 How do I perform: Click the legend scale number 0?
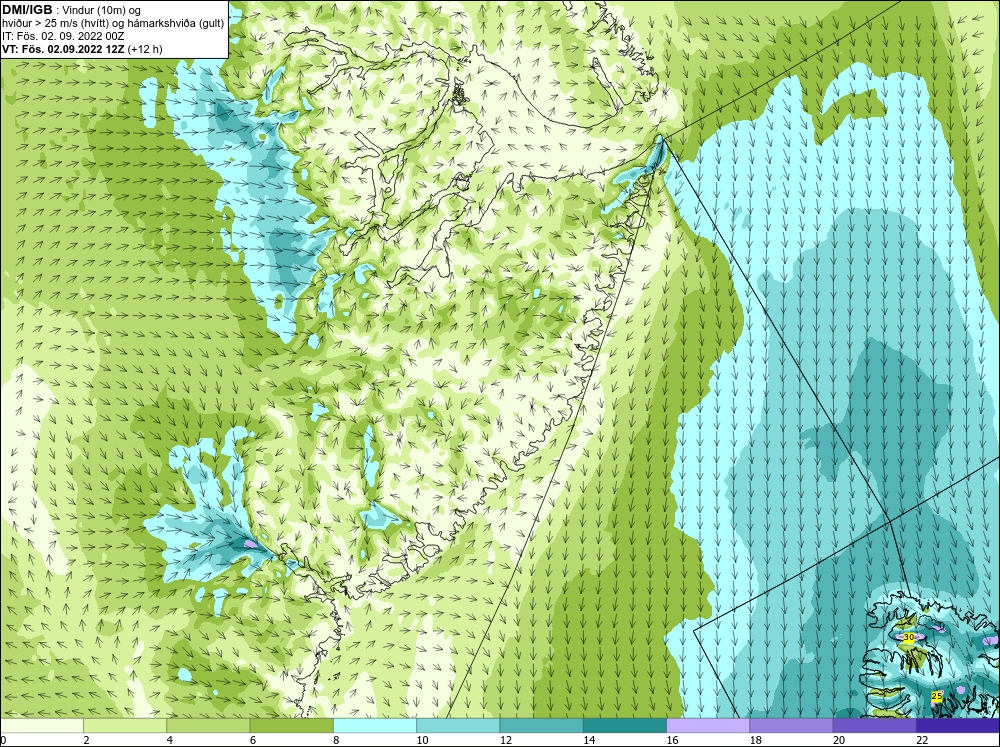[x=3, y=740]
